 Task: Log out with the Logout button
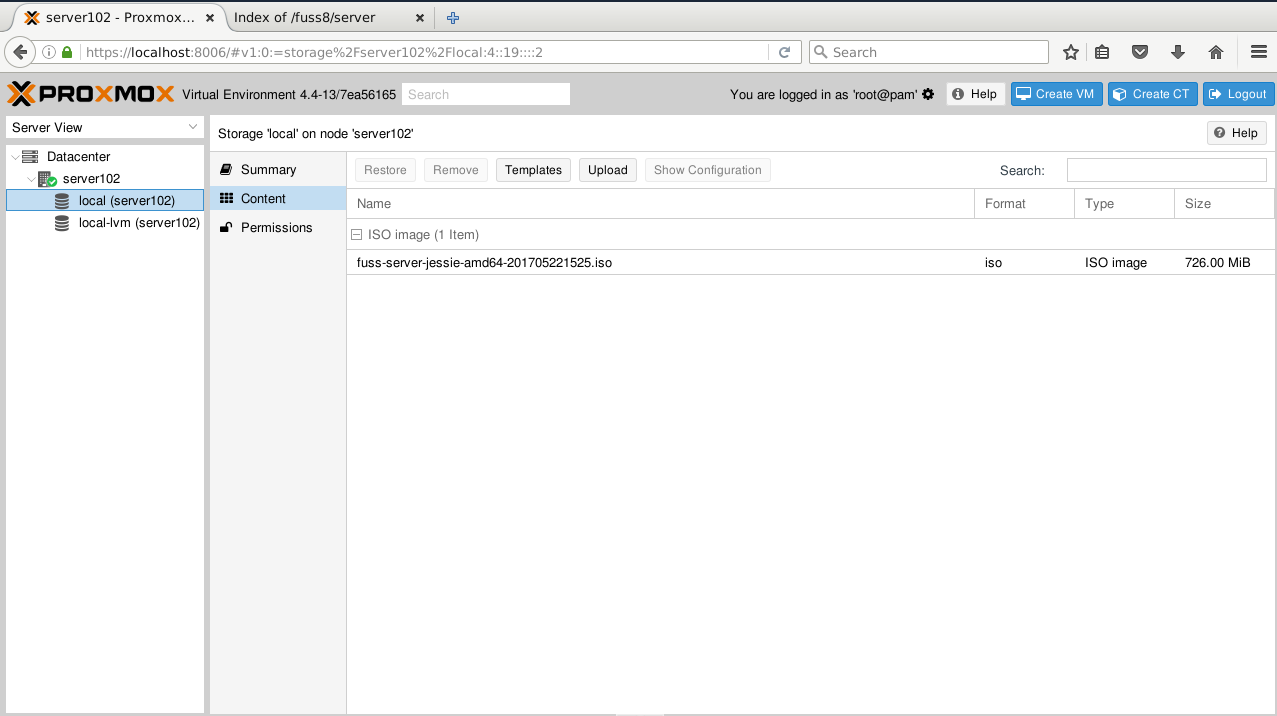click(1238, 94)
